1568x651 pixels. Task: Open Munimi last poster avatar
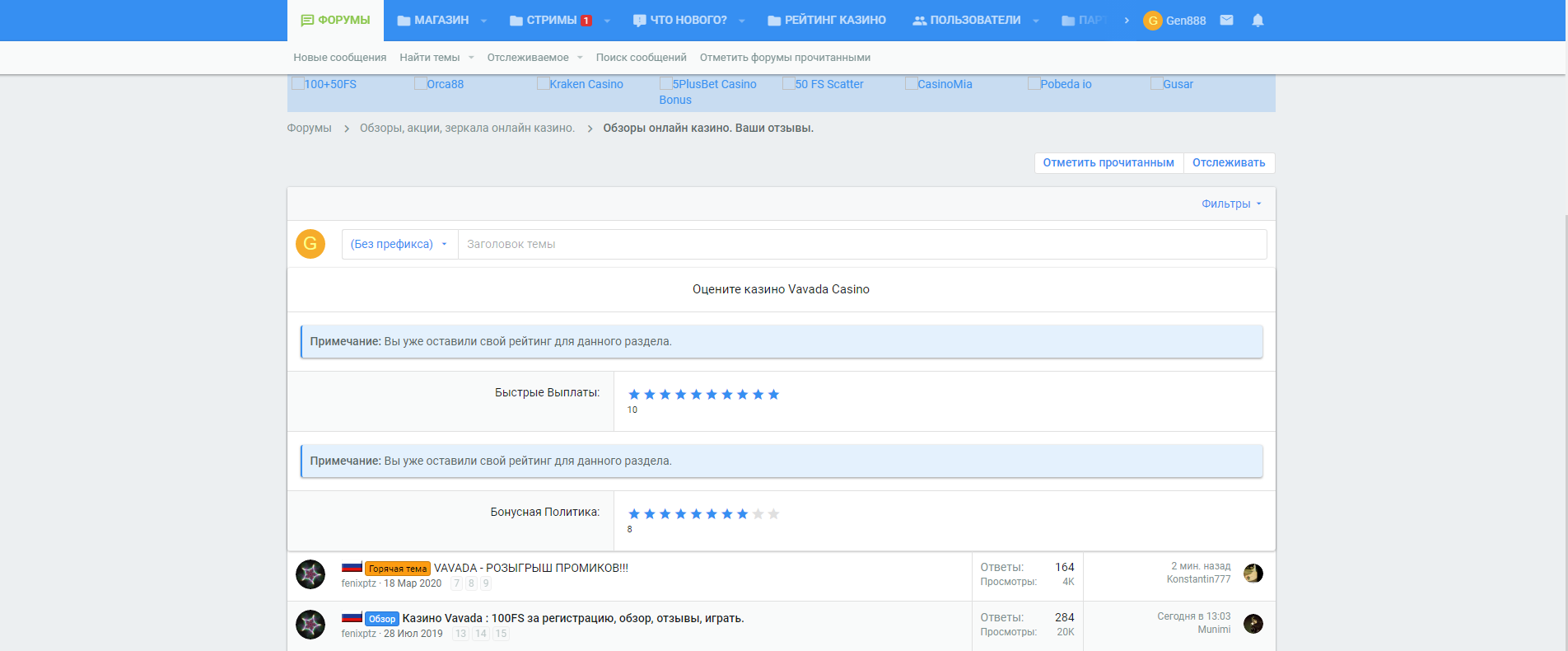(1253, 624)
